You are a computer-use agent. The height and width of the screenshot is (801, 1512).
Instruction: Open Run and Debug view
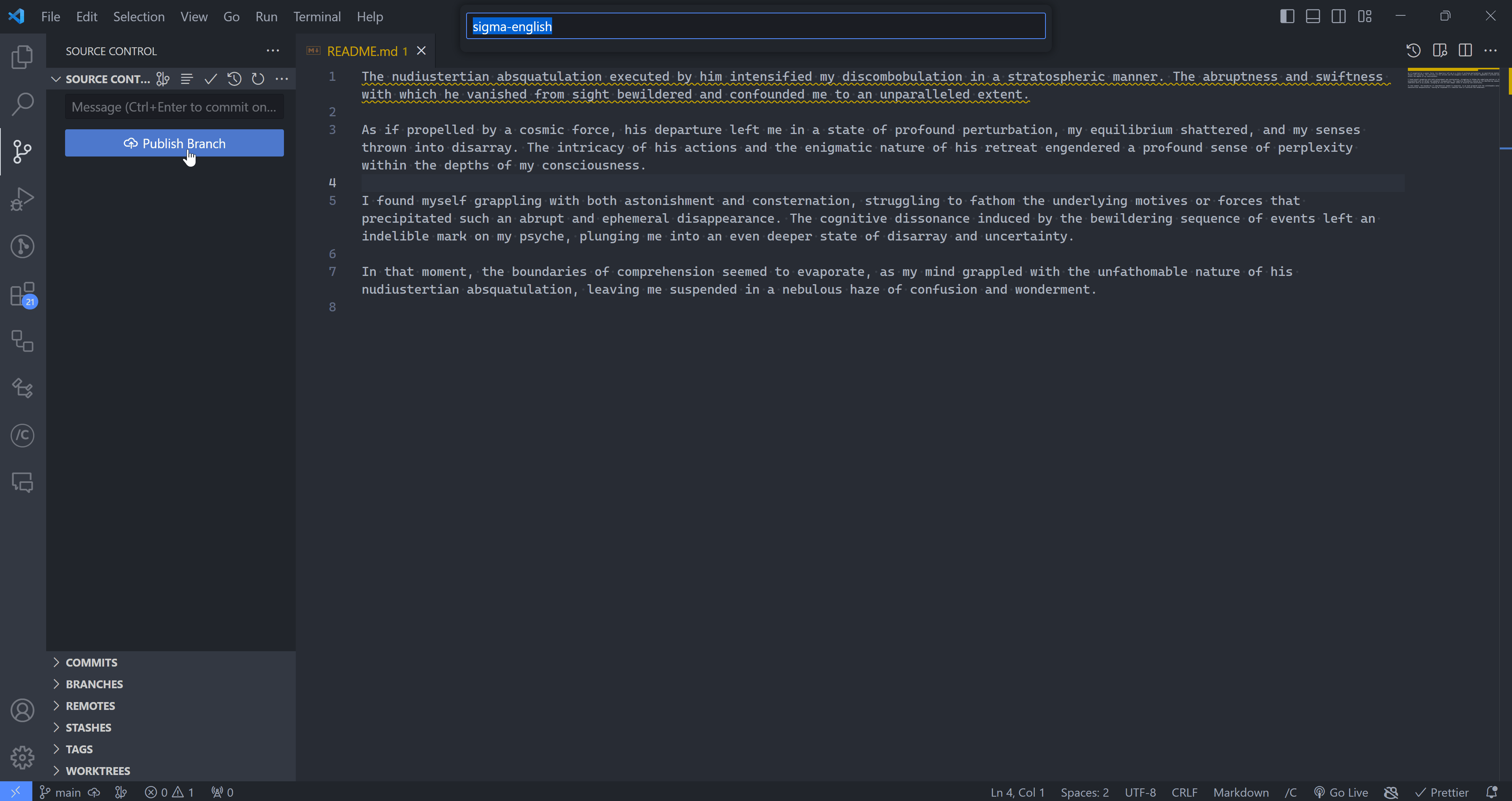click(x=22, y=199)
